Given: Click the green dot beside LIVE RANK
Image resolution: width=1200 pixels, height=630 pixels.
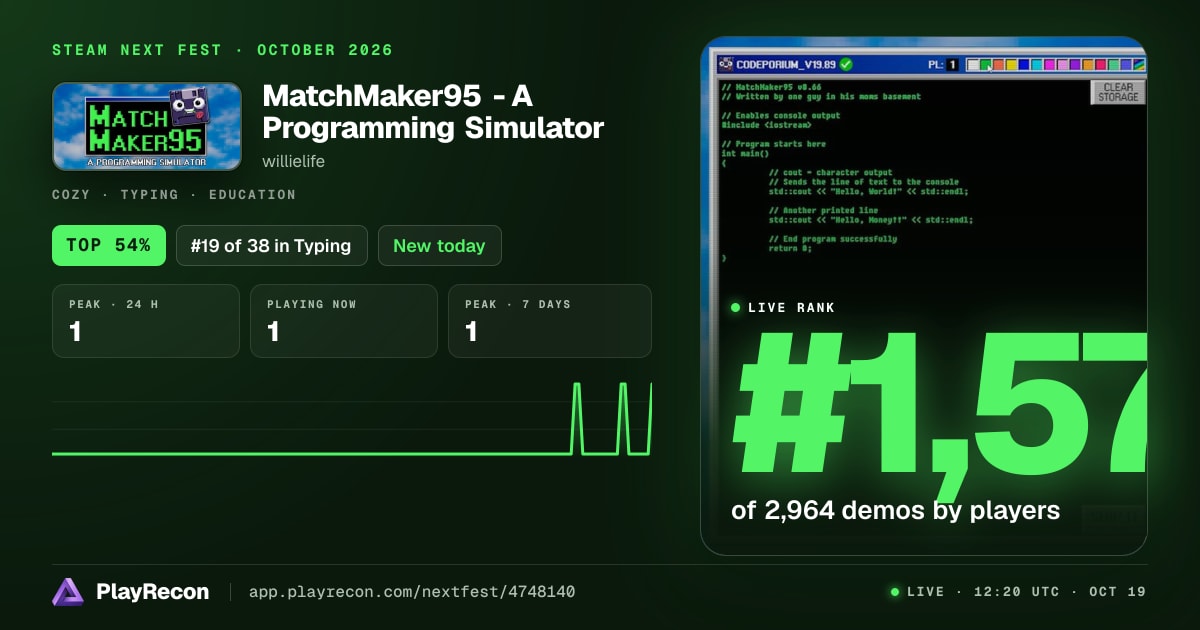Looking at the screenshot, I should tap(736, 308).
